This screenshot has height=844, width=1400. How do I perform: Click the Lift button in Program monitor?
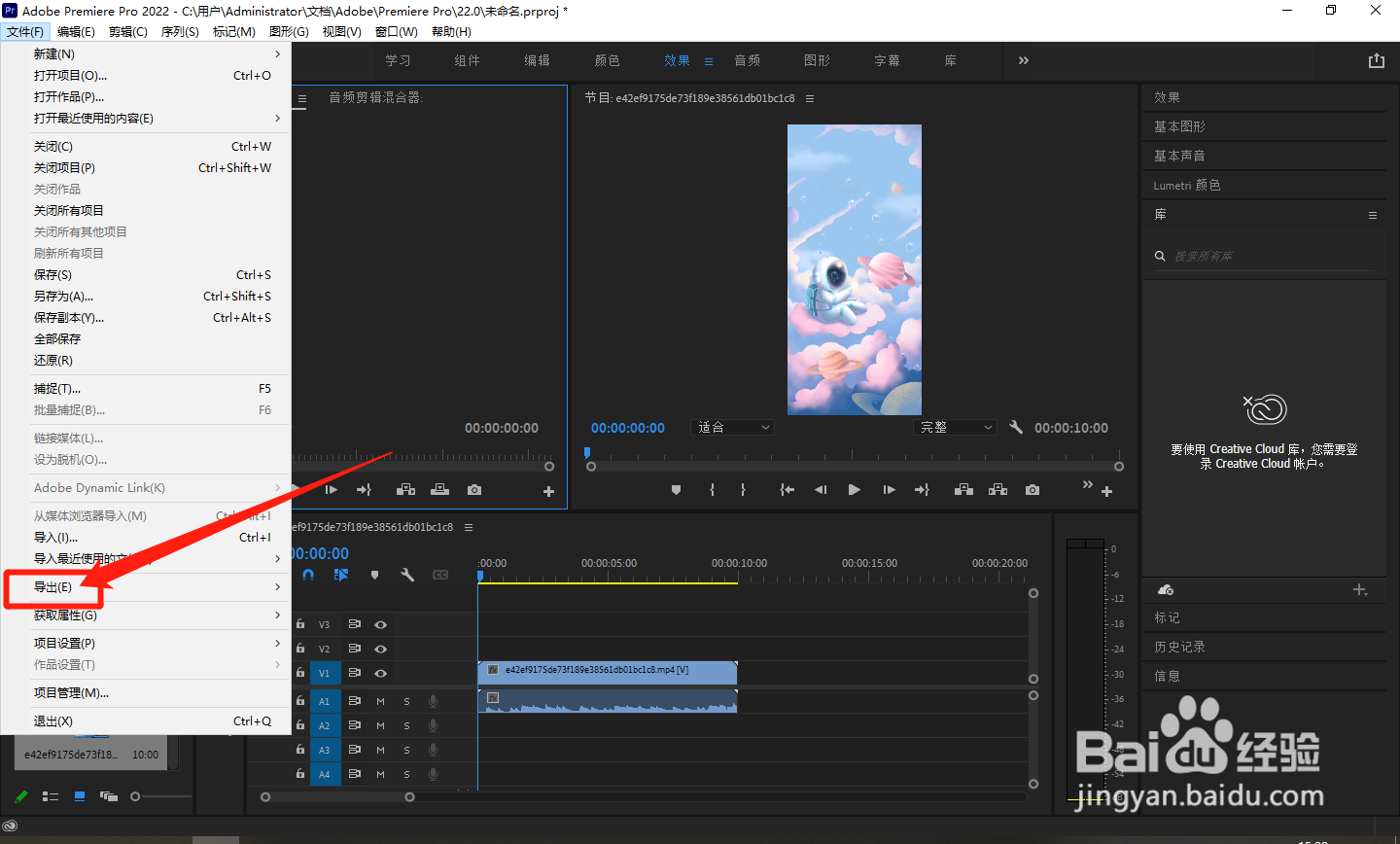click(x=963, y=490)
